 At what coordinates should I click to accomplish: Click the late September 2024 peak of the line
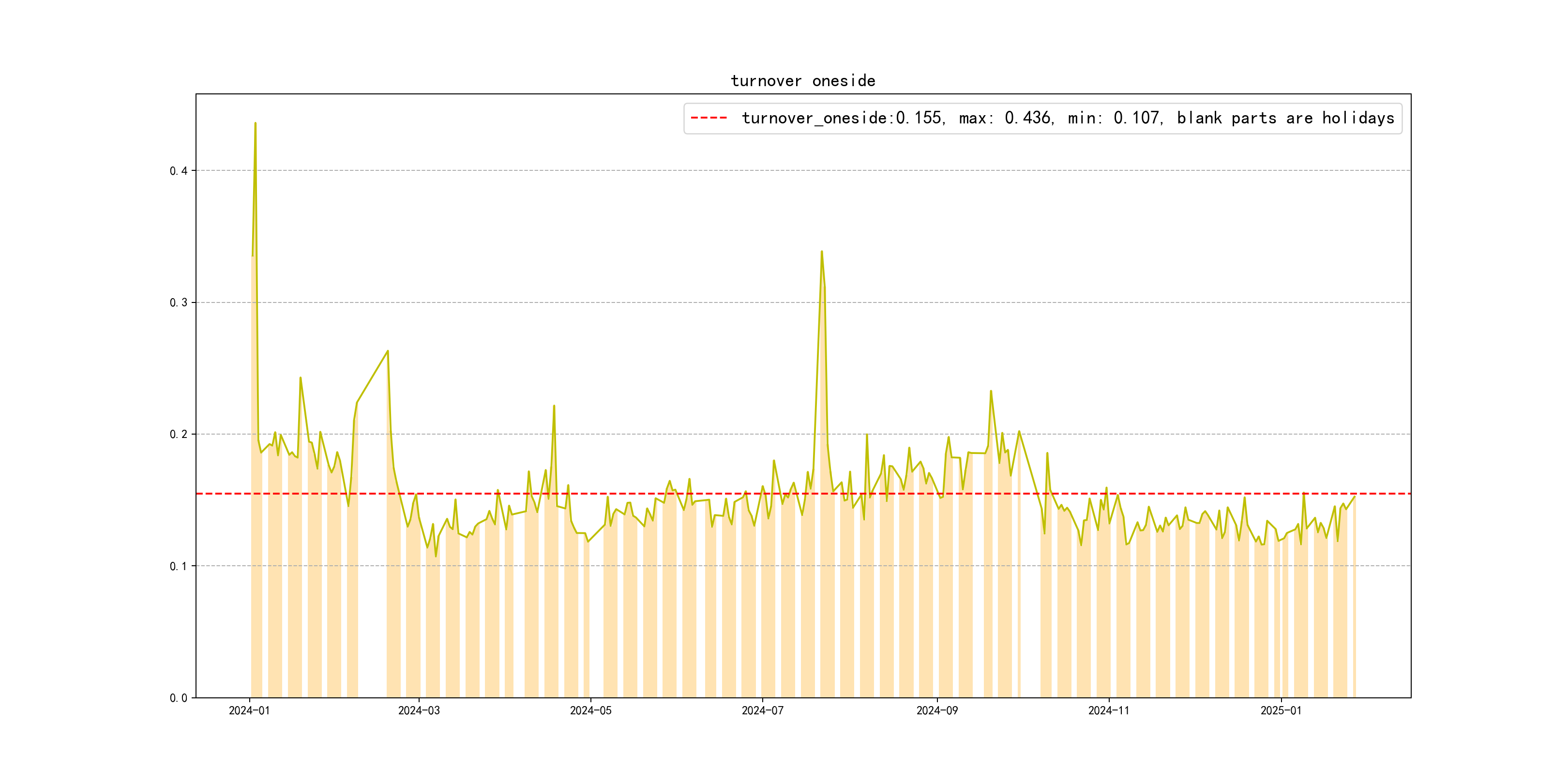pos(991,391)
